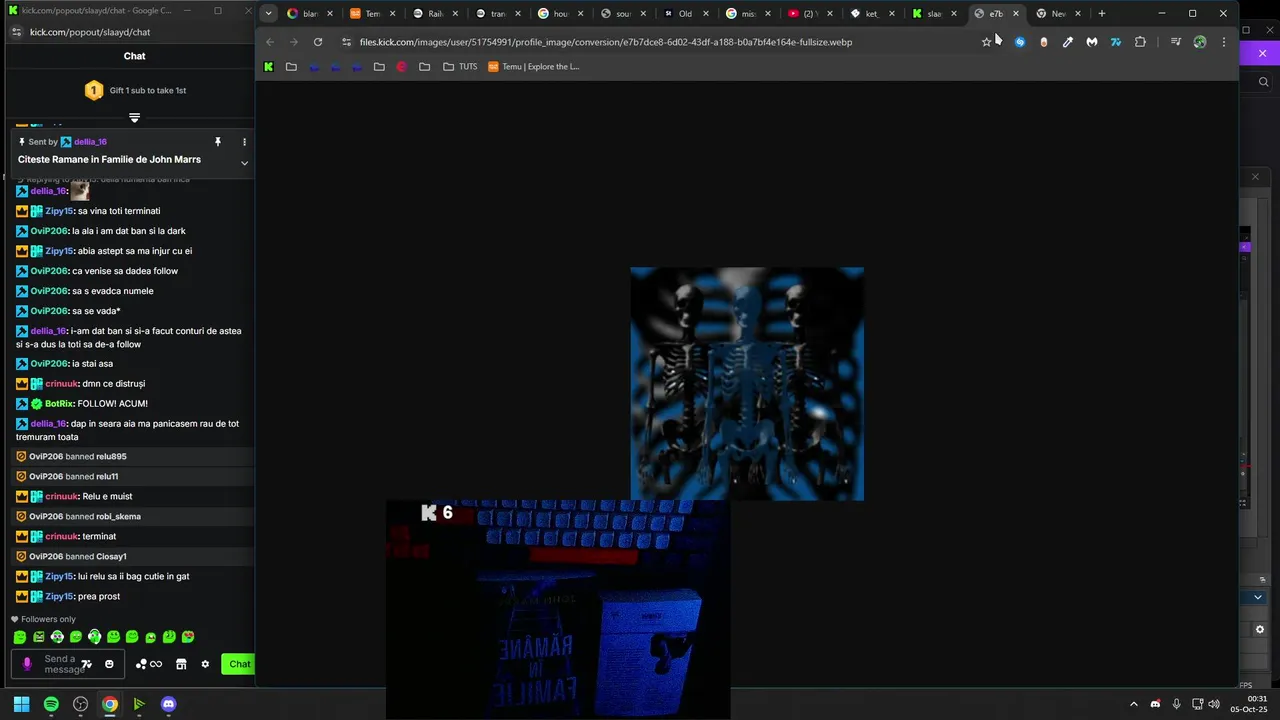Screen dimensions: 1280x720
Task: Click the infinity icon beside chat input
Action: (x=156, y=664)
